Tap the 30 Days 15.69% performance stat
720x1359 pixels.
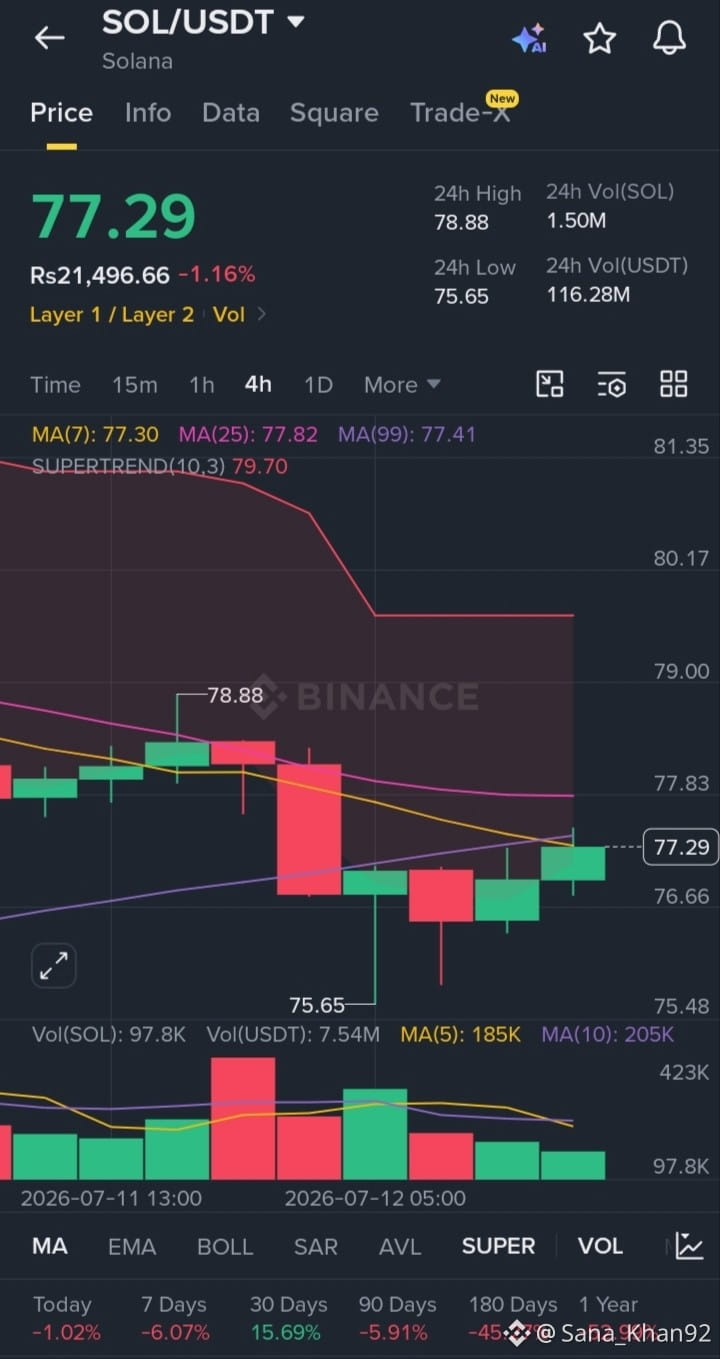289,1318
